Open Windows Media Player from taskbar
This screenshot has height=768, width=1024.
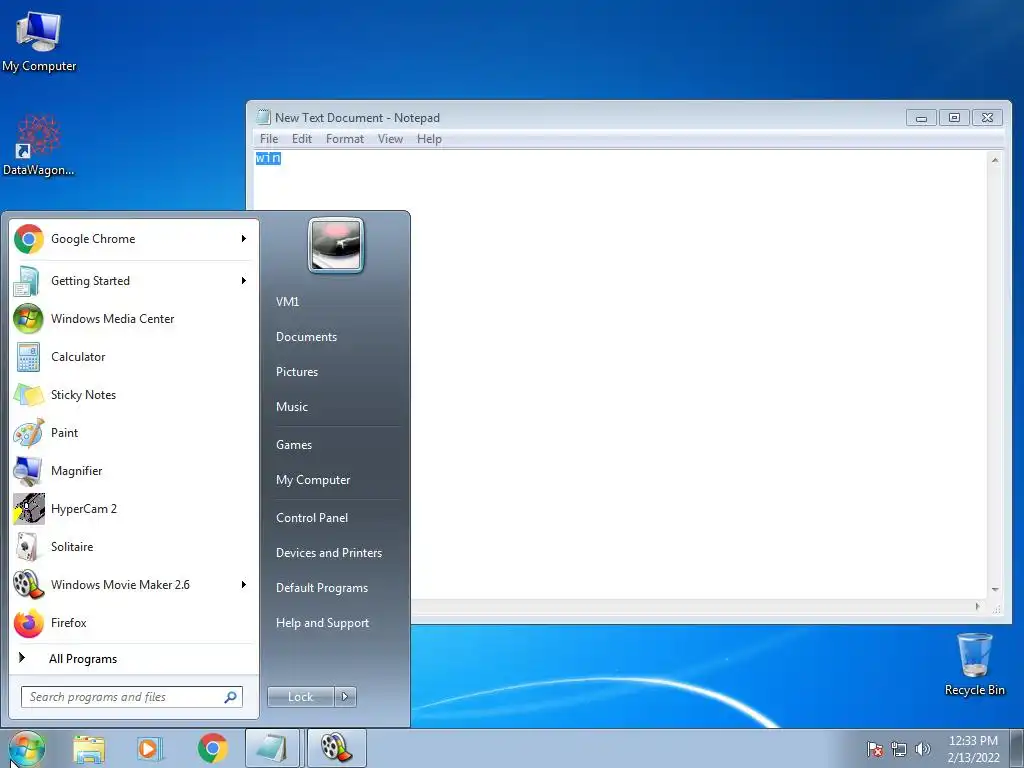(x=149, y=748)
